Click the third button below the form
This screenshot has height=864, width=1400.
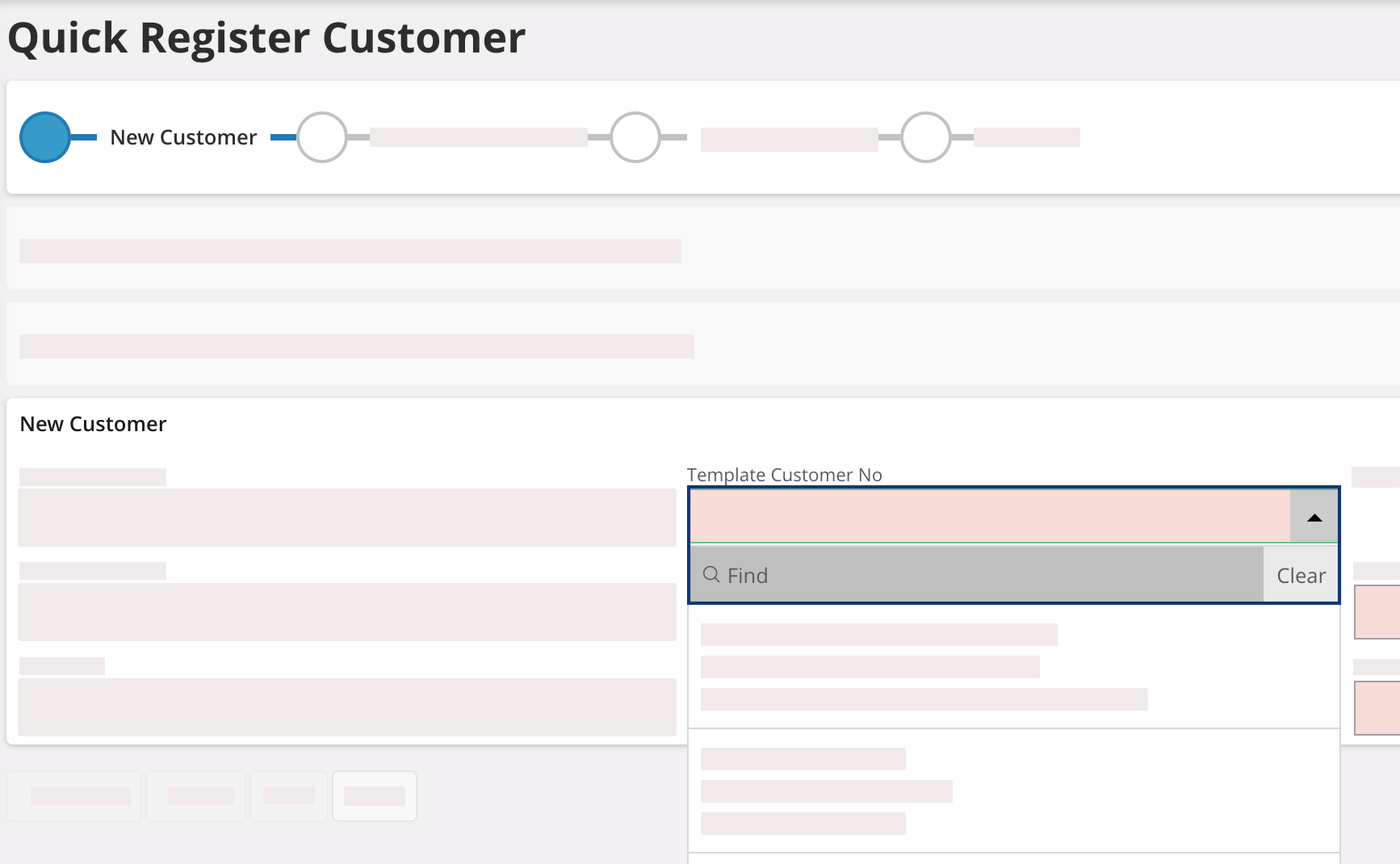tap(289, 796)
